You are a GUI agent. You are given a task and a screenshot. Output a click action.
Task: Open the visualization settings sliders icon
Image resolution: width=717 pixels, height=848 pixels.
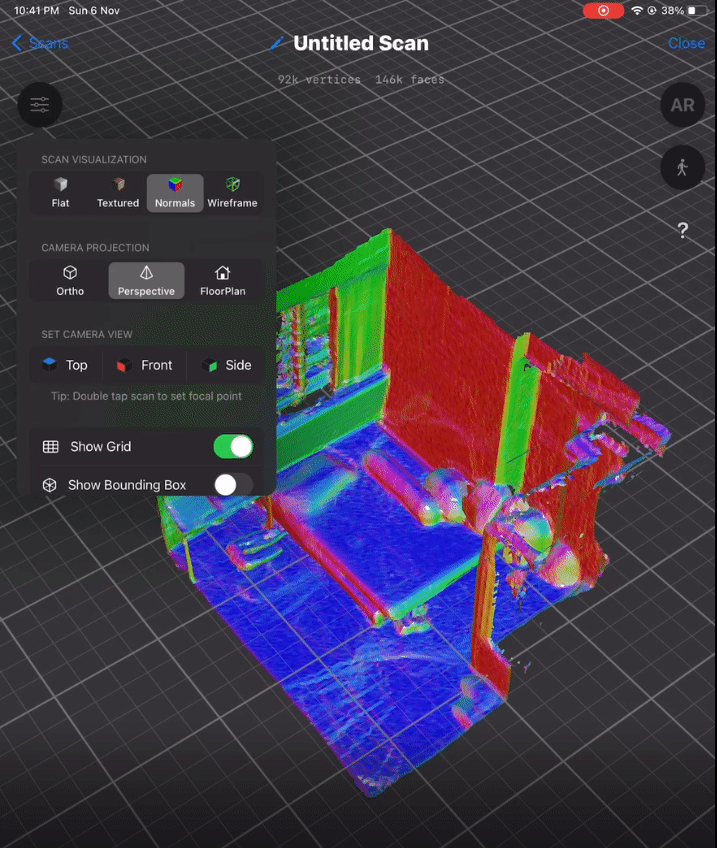click(40, 105)
